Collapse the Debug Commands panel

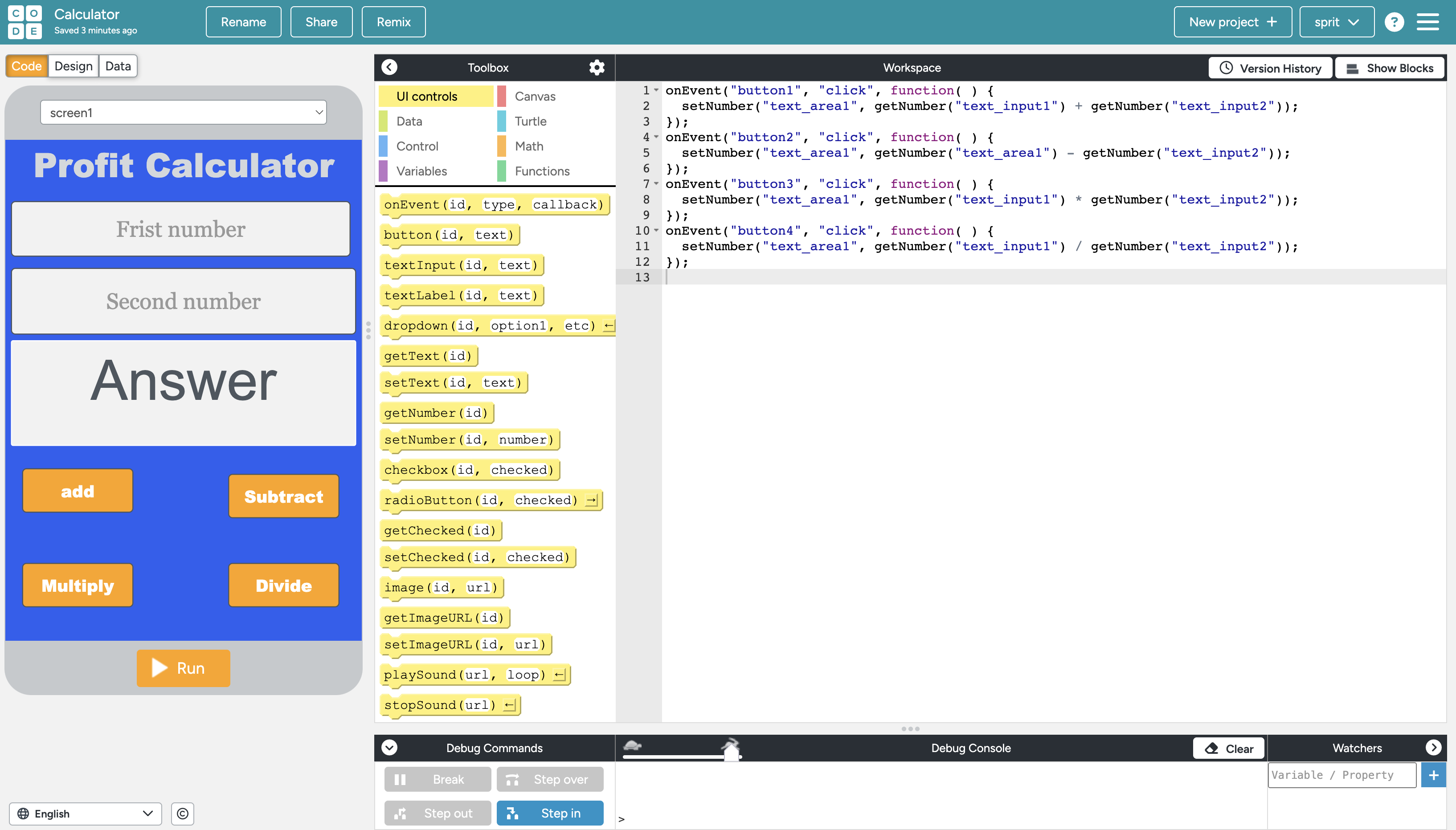(389, 747)
